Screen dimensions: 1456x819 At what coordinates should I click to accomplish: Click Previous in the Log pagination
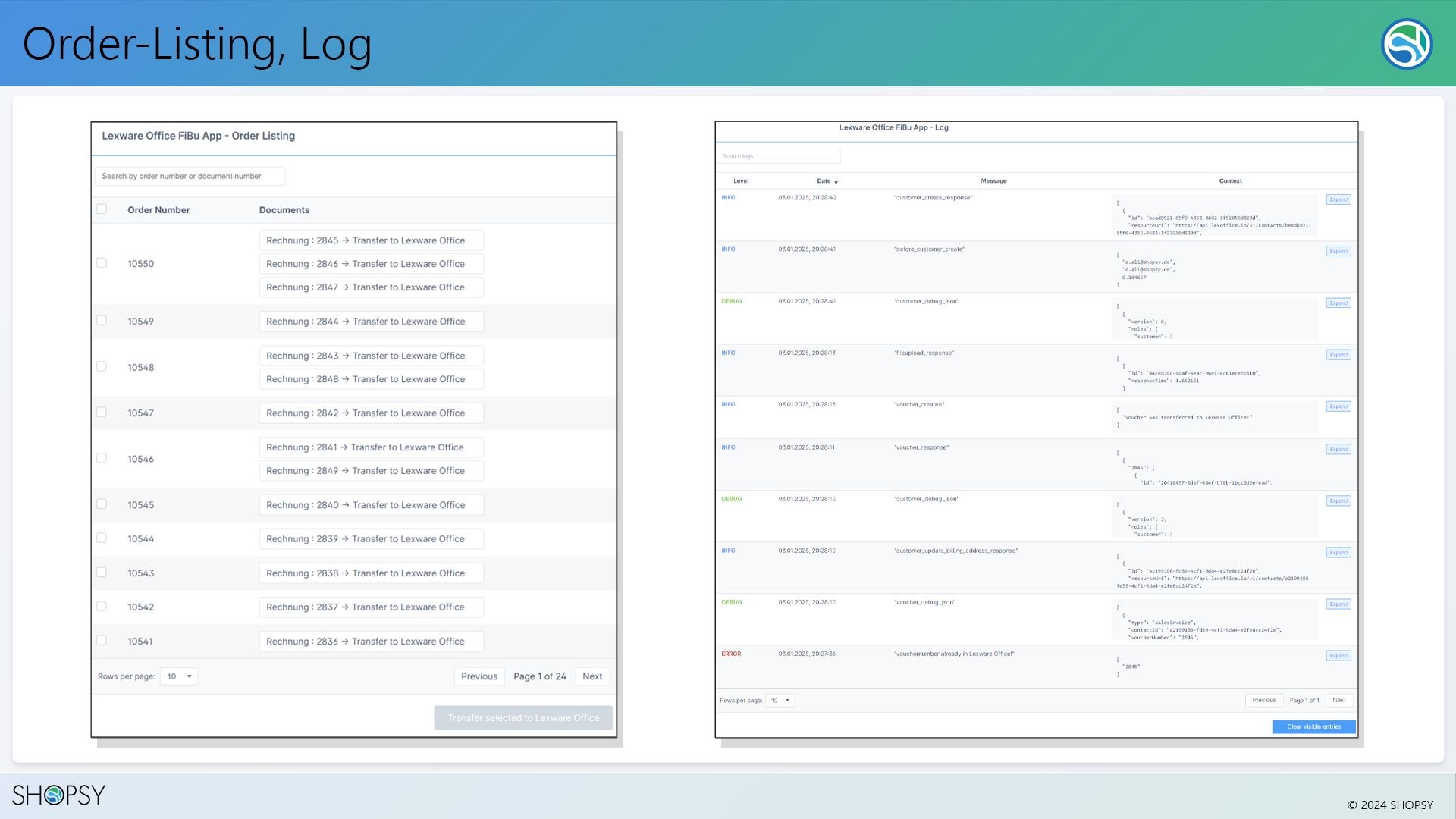pyautogui.click(x=1264, y=701)
